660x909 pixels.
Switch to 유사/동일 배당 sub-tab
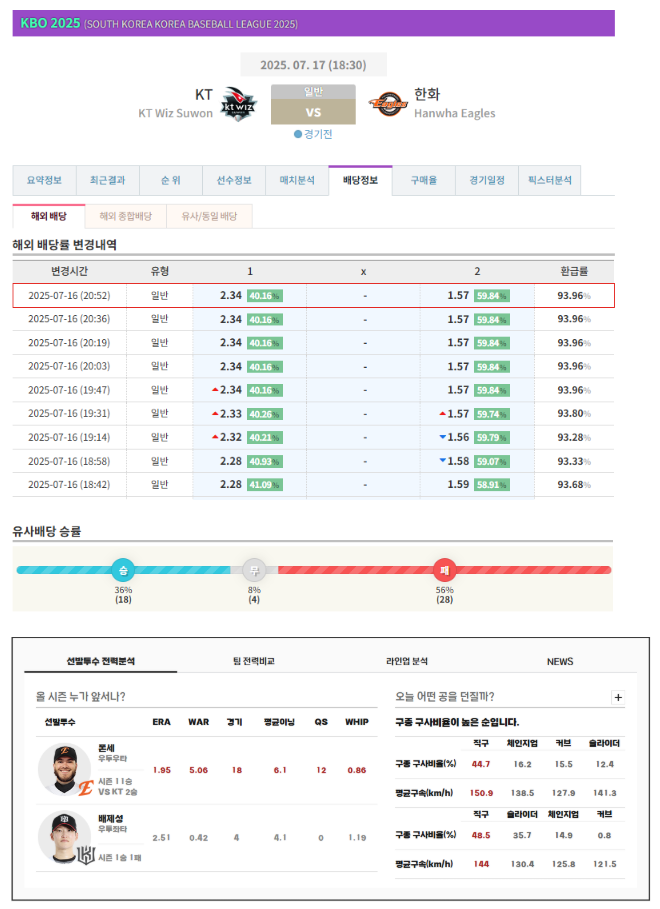point(209,216)
